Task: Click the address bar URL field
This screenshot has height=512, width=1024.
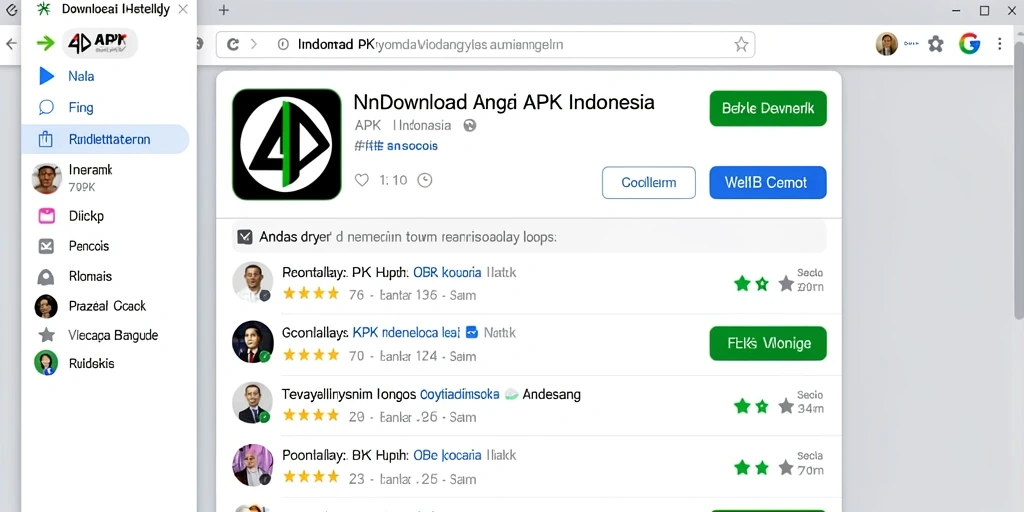Action: 485,44
